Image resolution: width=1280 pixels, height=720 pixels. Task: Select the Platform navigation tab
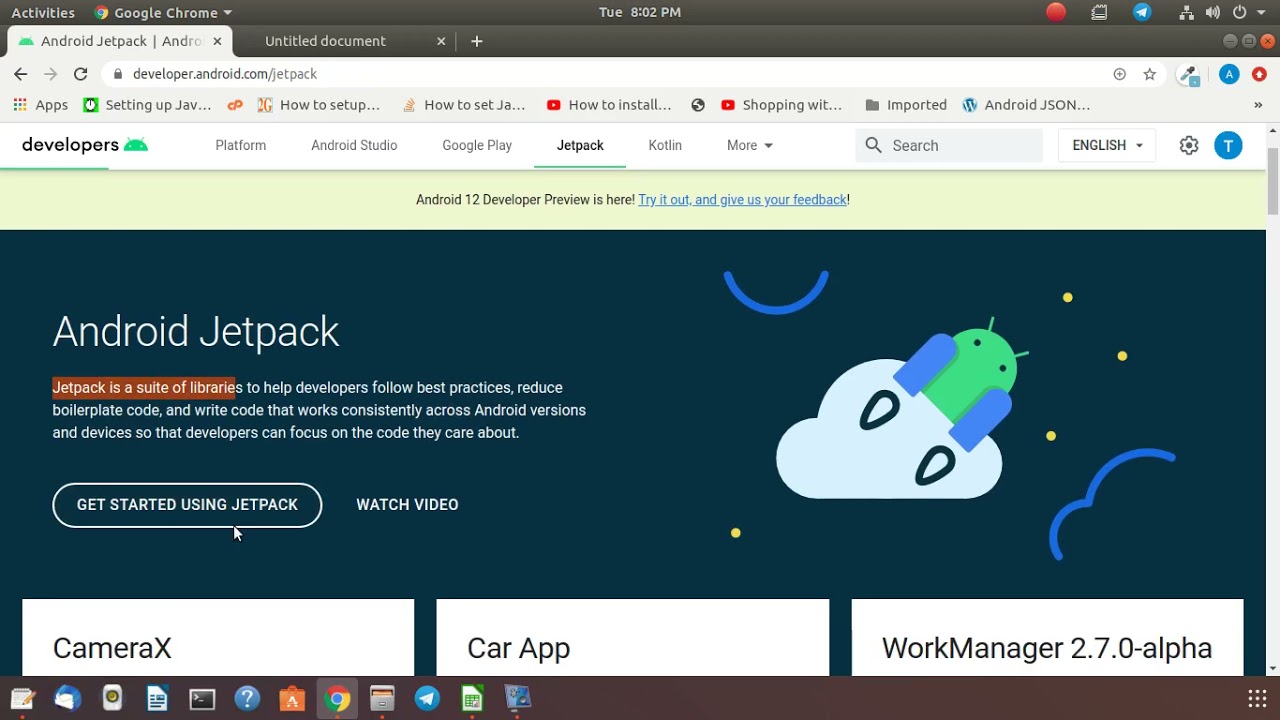241,145
